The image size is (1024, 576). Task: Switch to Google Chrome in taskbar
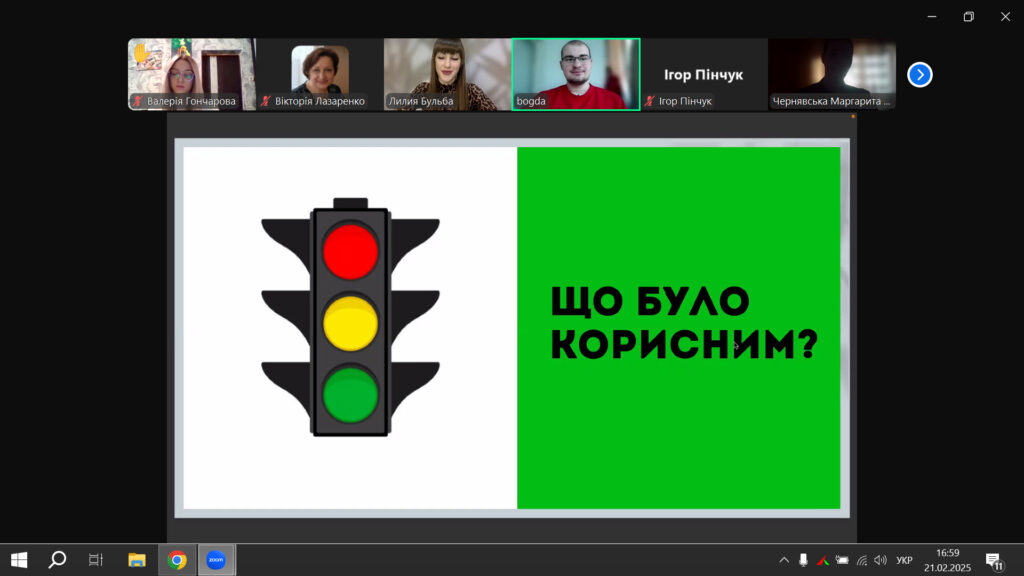pyautogui.click(x=176, y=560)
